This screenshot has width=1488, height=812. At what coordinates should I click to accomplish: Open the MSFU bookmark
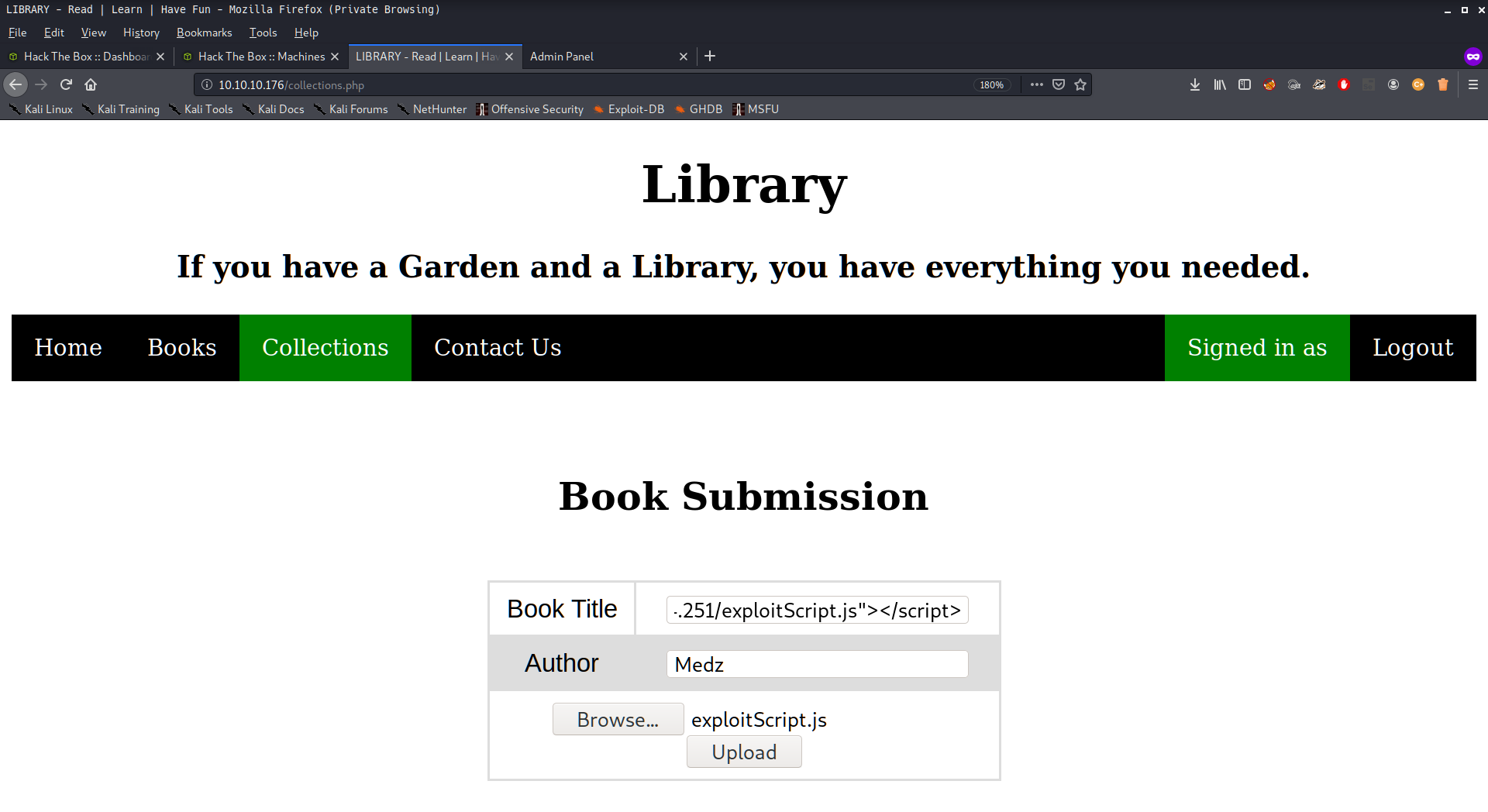[756, 109]
